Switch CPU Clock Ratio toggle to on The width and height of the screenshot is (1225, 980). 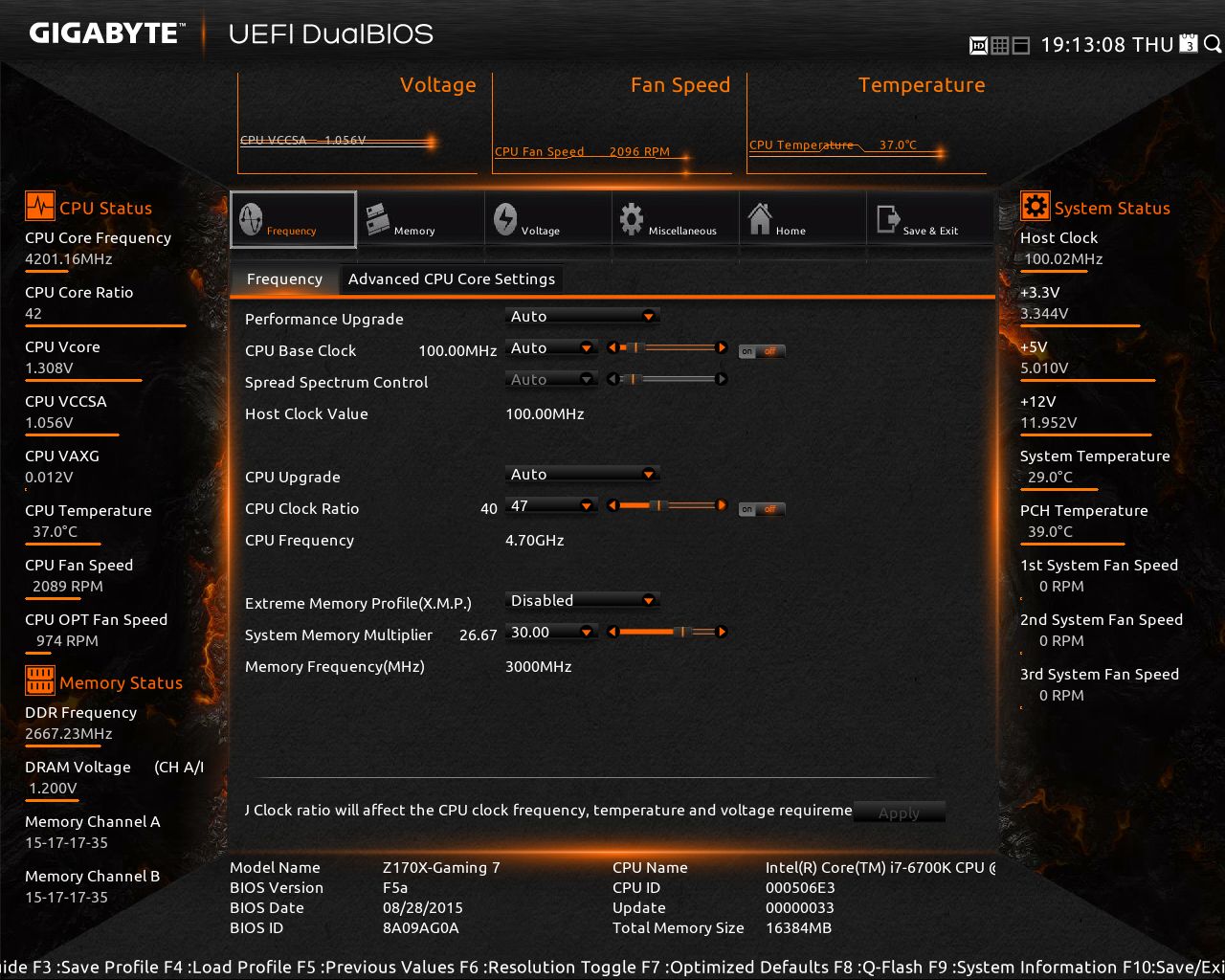(x=746, y=509)
